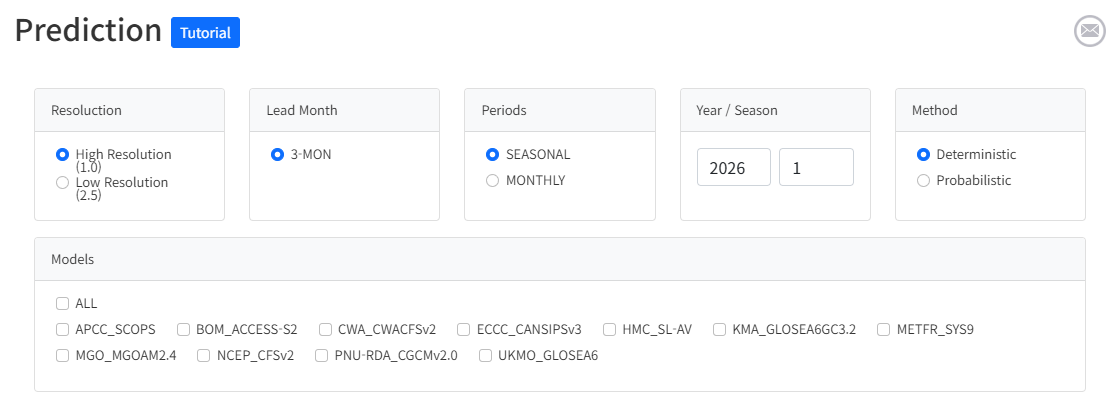Switch method to Probabilistic
This screenshot has width=1116, height=405.
(x=923, y=181)
